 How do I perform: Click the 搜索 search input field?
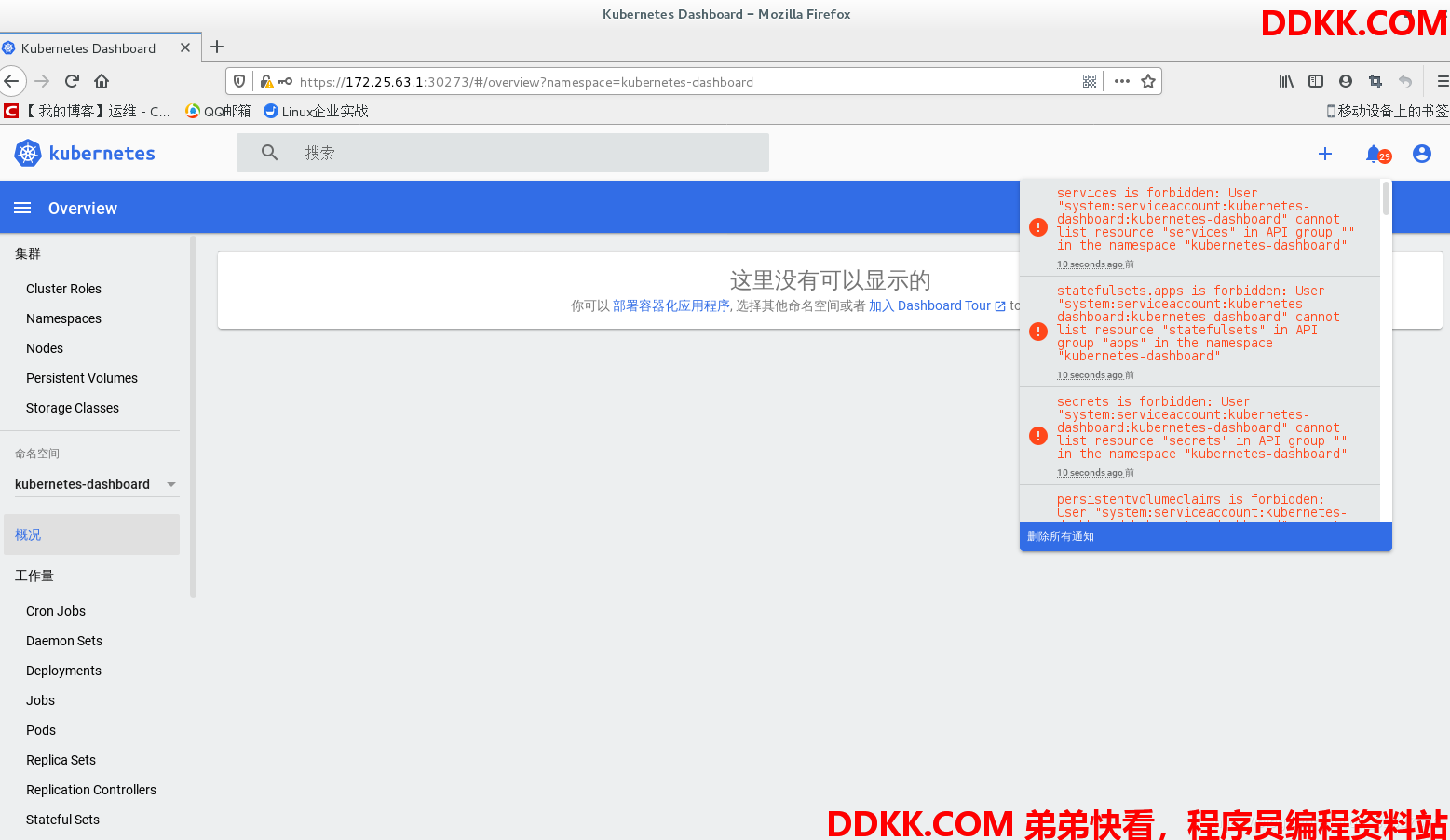tap(503, 153)
